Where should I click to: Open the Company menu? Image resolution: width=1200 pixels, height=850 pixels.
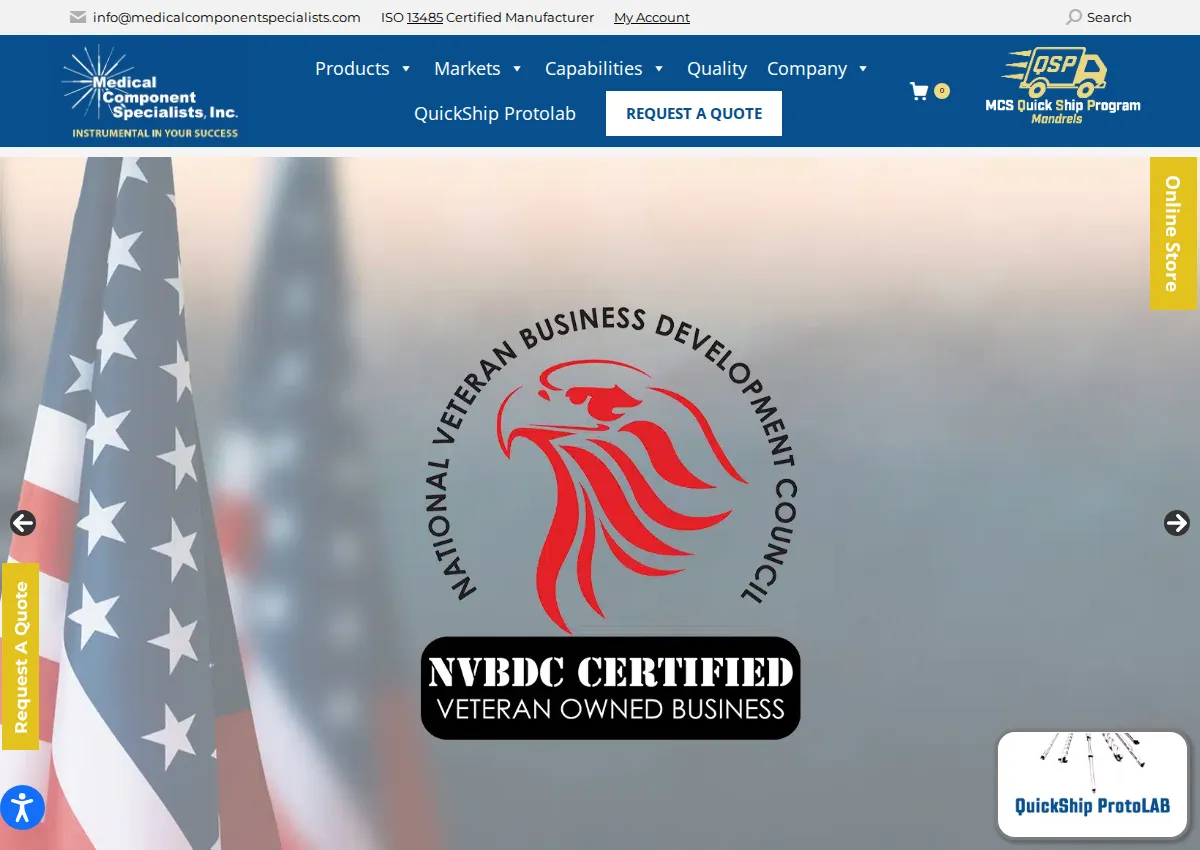click(807, 69)
